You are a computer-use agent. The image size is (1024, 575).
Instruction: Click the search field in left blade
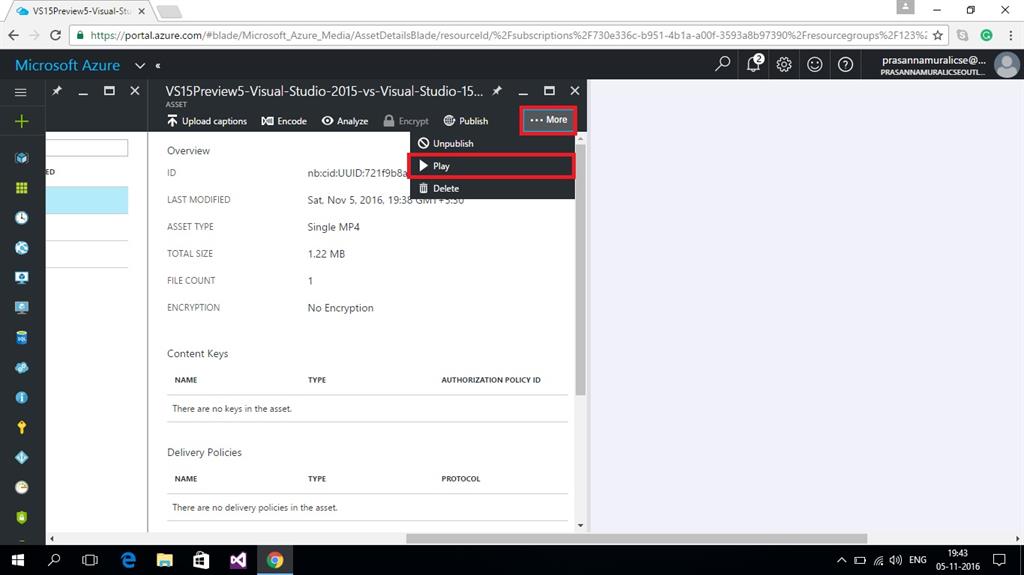87,148
